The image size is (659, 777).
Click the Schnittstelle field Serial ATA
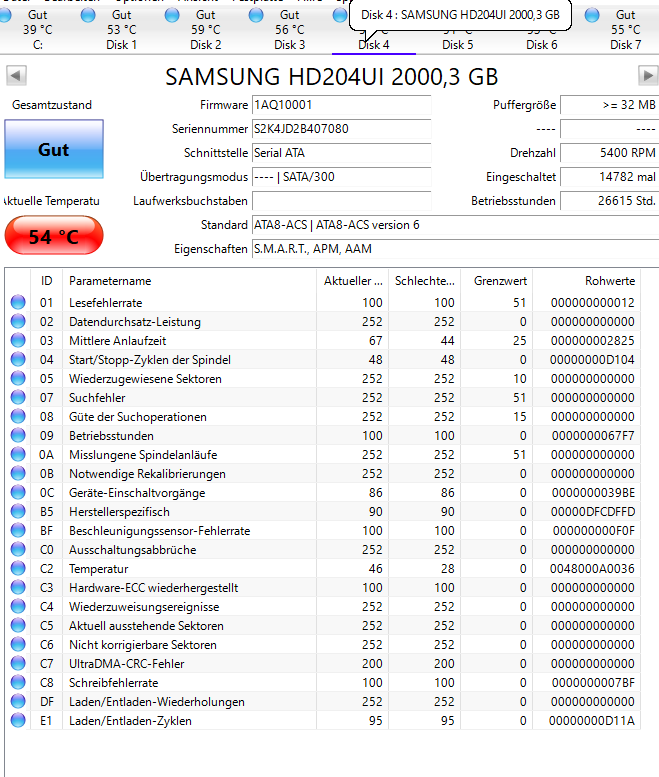(341, 153)
